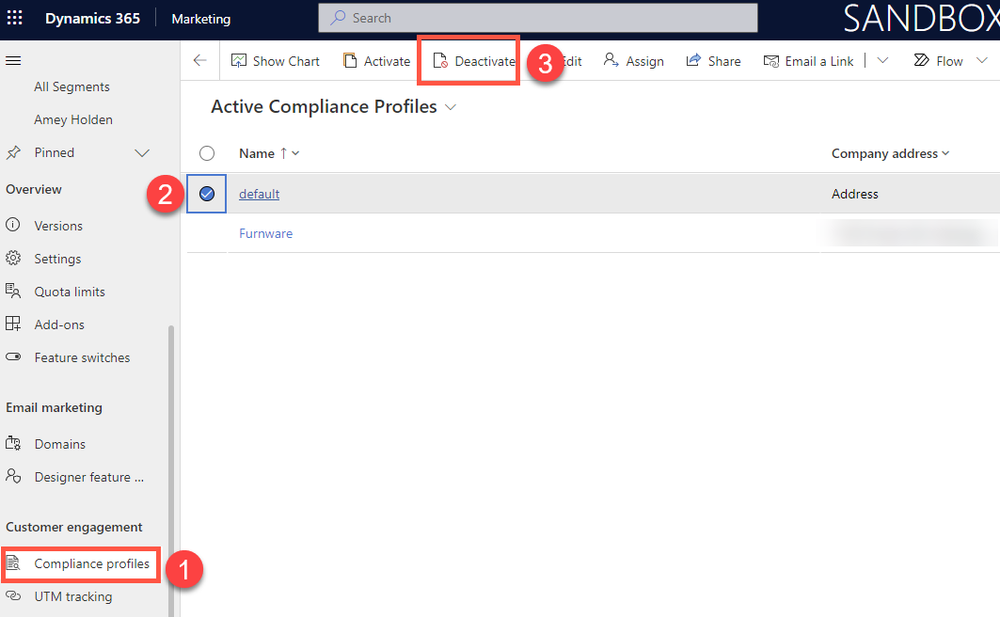Select the Email a Link command

[x=808, y=61]
